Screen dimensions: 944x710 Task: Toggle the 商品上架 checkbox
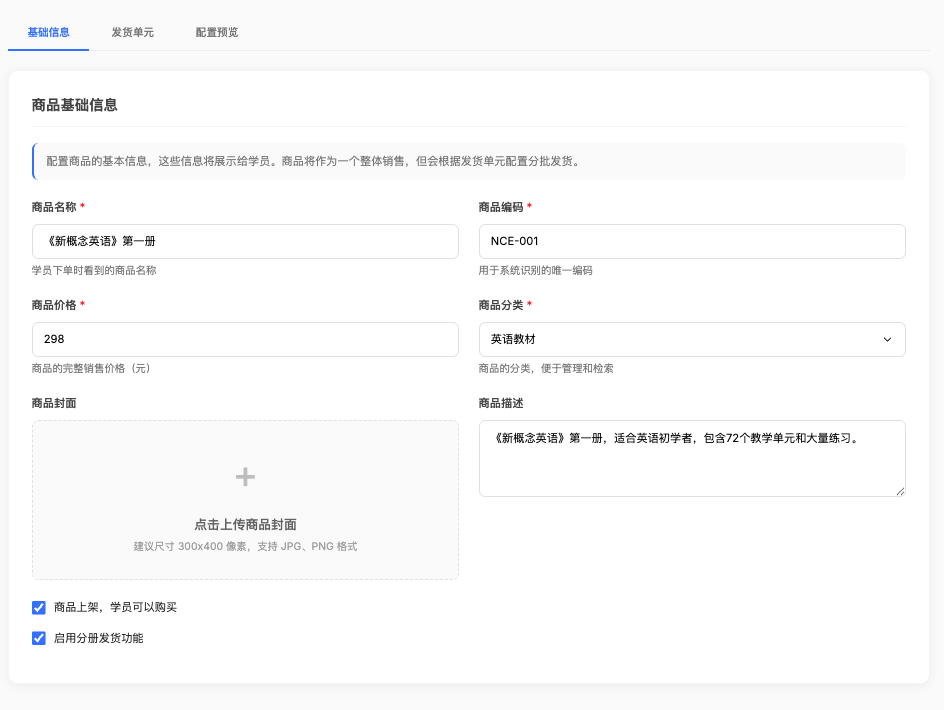39,607
